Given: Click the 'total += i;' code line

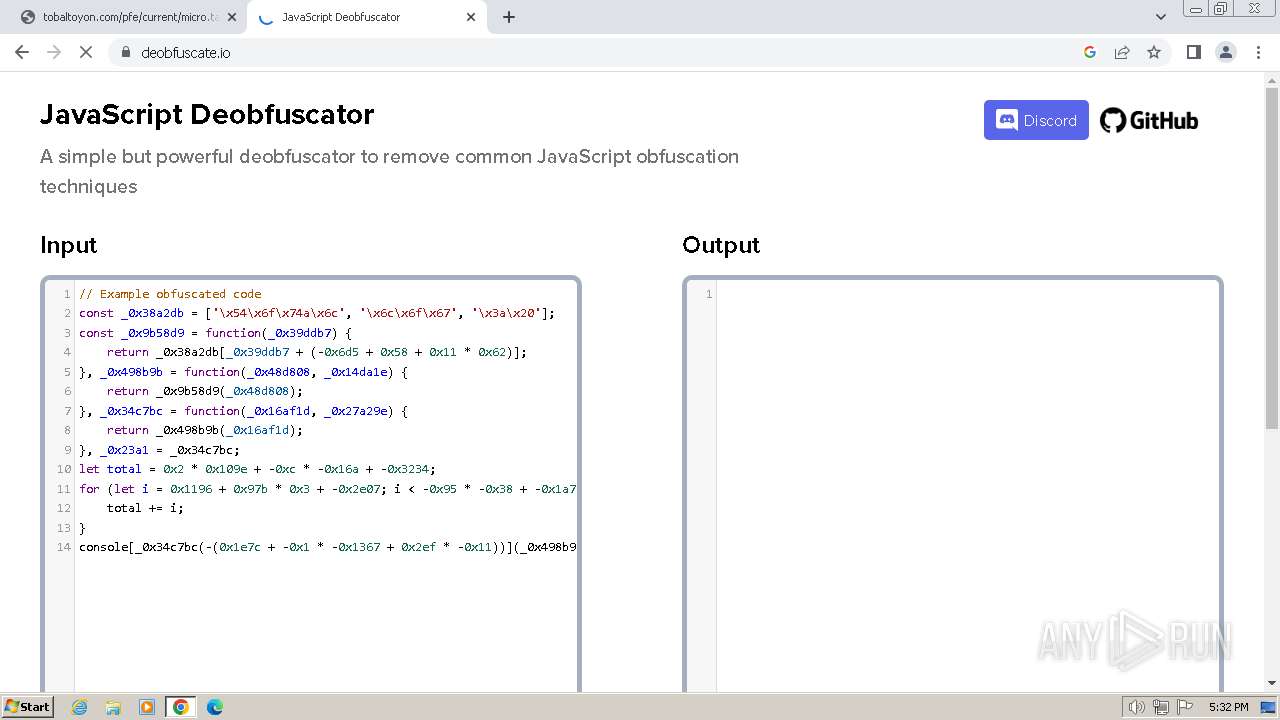Looking at the screenshot, I should [145, 508].
